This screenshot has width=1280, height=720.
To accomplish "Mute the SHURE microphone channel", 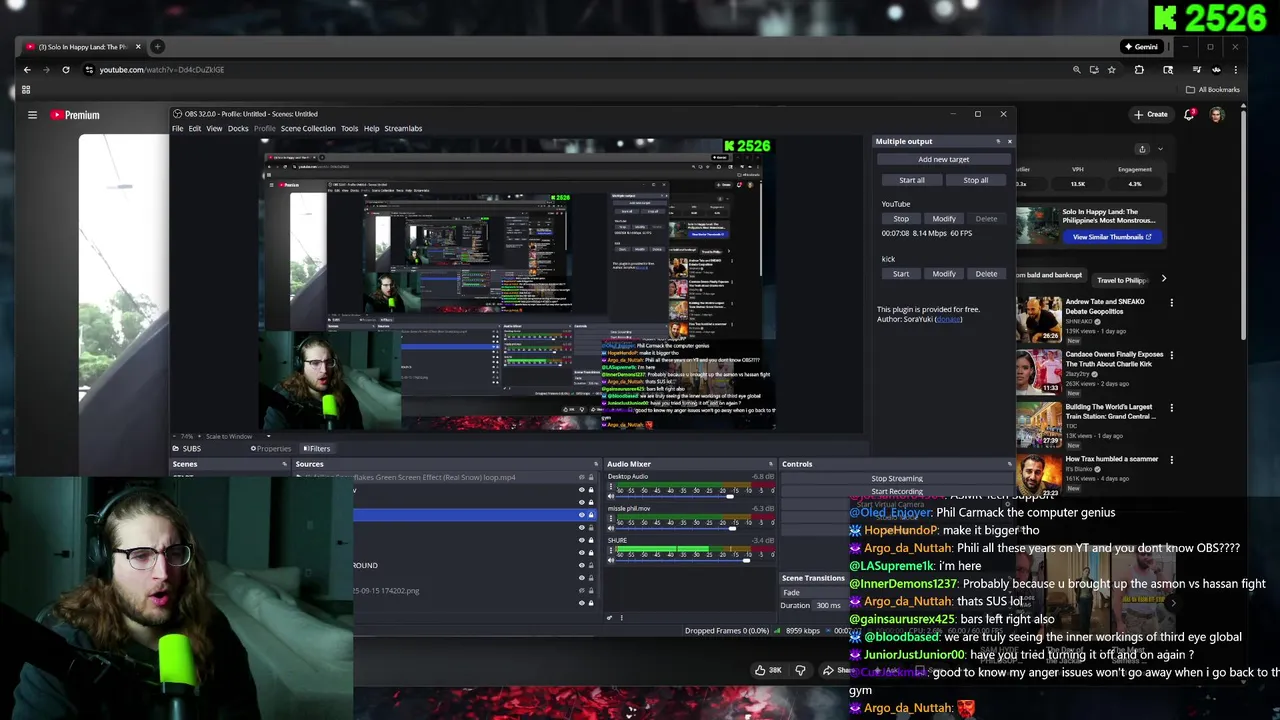I will (x=611, y=561).
